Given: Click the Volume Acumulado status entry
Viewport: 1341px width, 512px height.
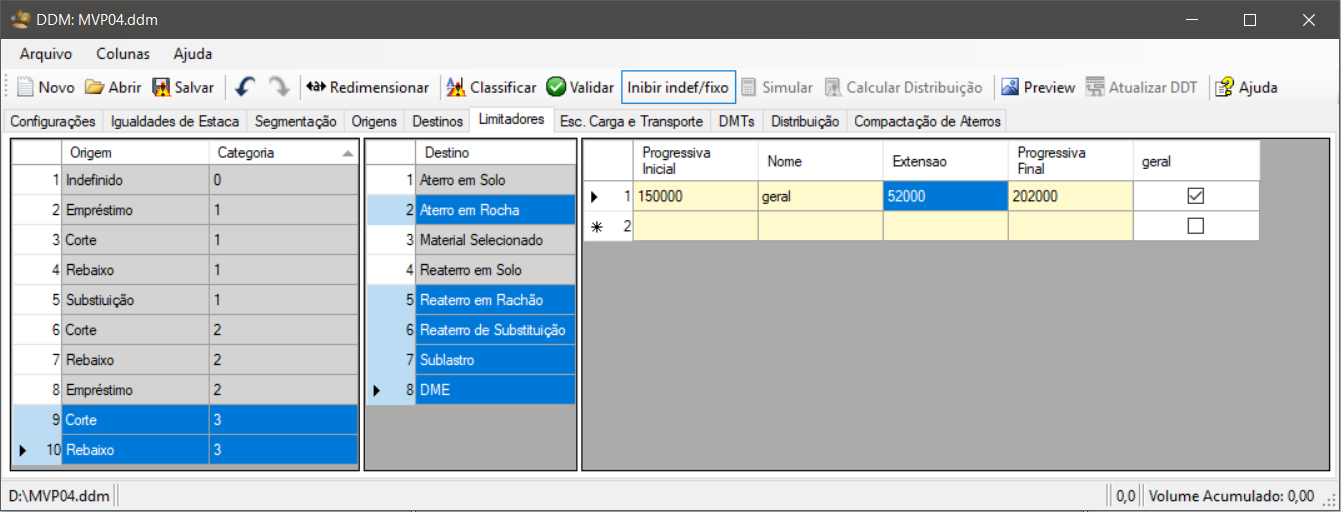Looking at the screenshot, I should coord(1230,495).
